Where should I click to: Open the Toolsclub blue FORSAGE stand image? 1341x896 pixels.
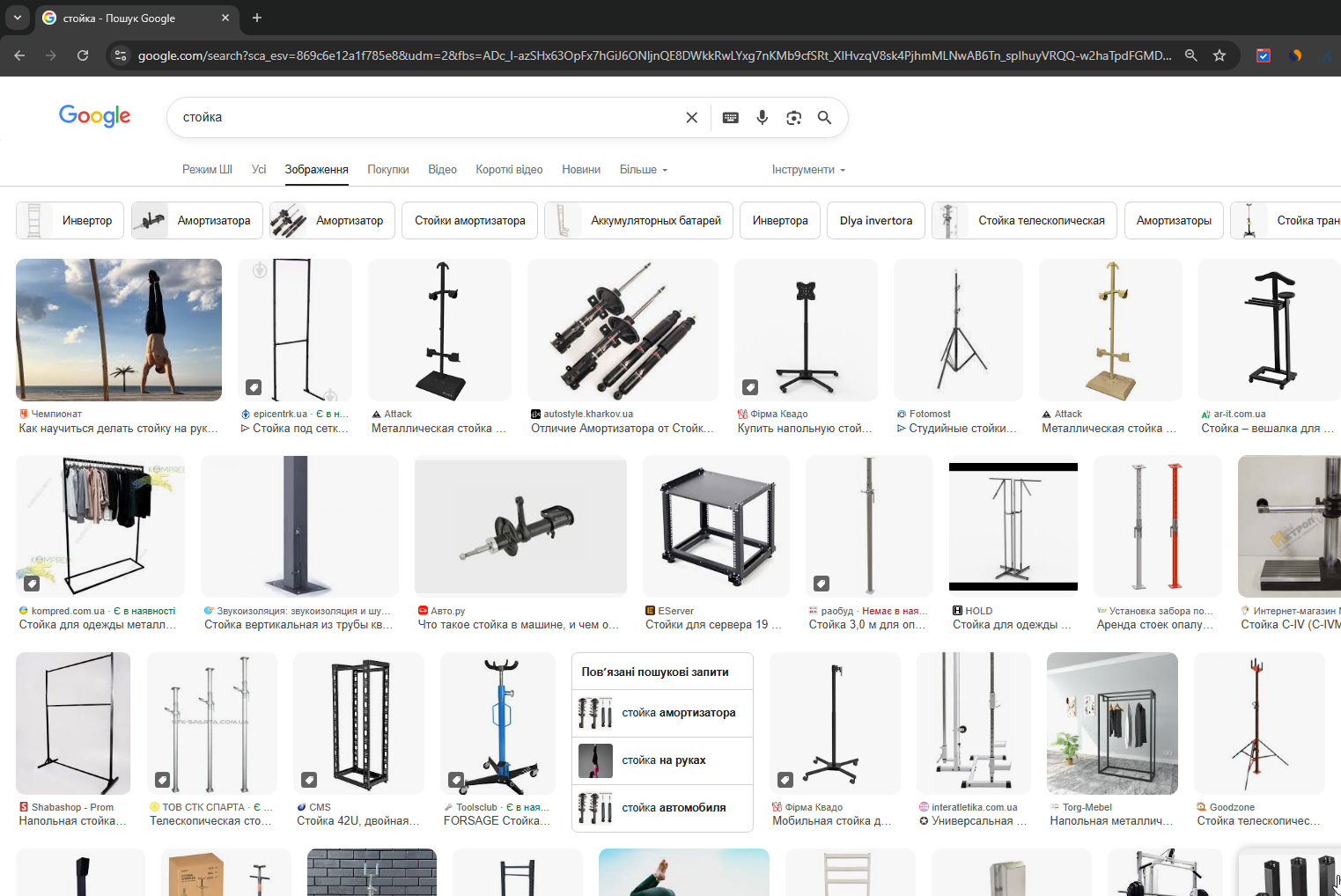(497, 723)
